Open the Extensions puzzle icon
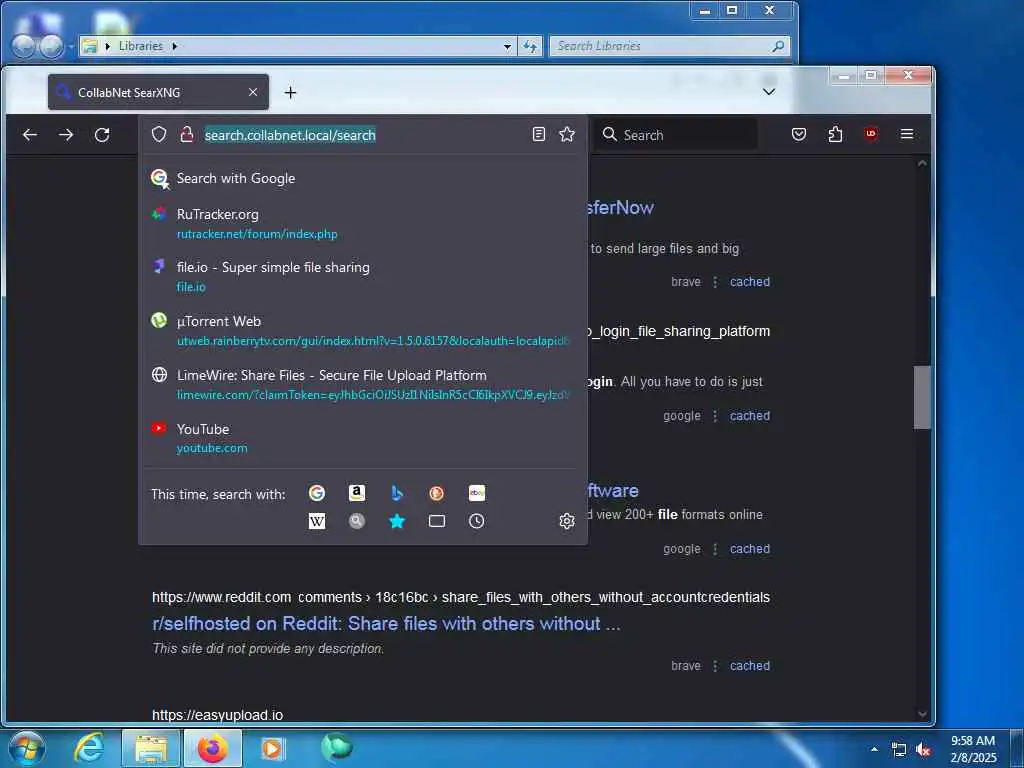 coord(835,135)
